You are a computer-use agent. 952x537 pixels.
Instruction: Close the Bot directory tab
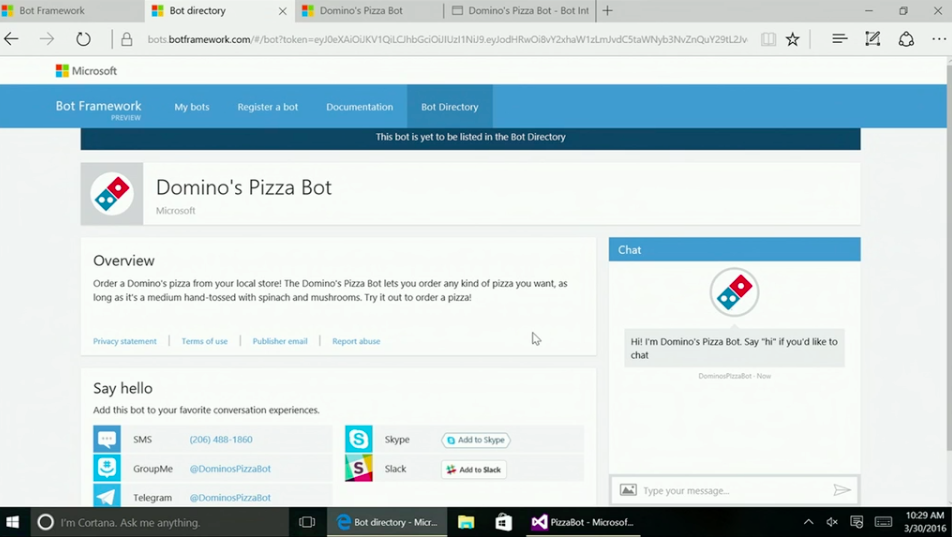point(282,11)
